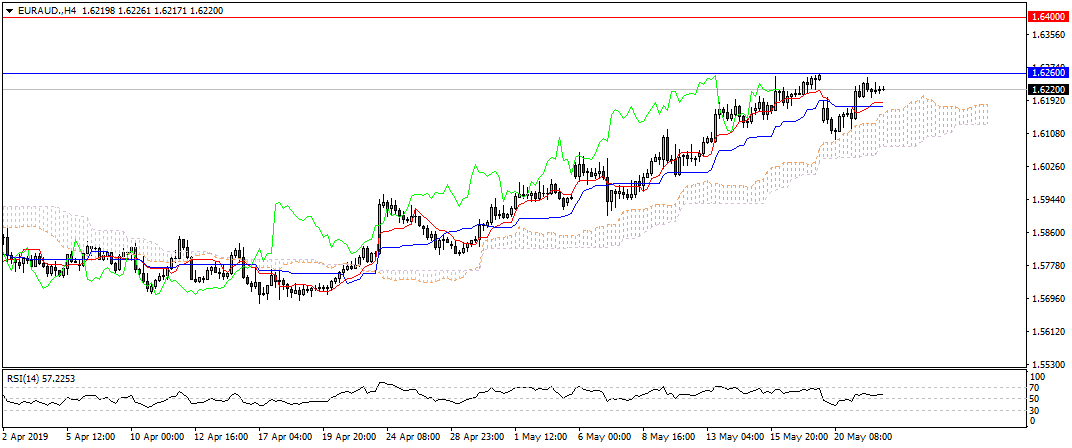Click the black 1.6220 current price tag
1072x448 pixels.
point(1045,89)
